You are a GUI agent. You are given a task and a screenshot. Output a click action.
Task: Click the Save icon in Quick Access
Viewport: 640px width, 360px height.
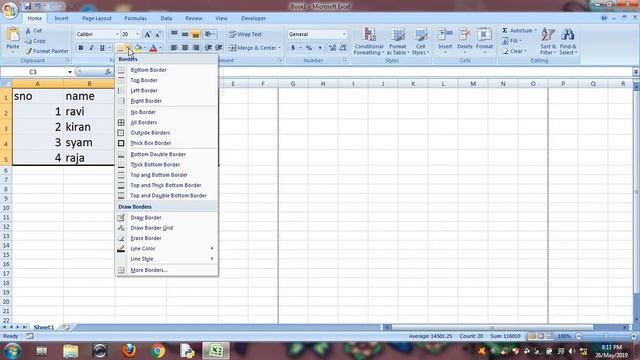[x=28, y=7]
